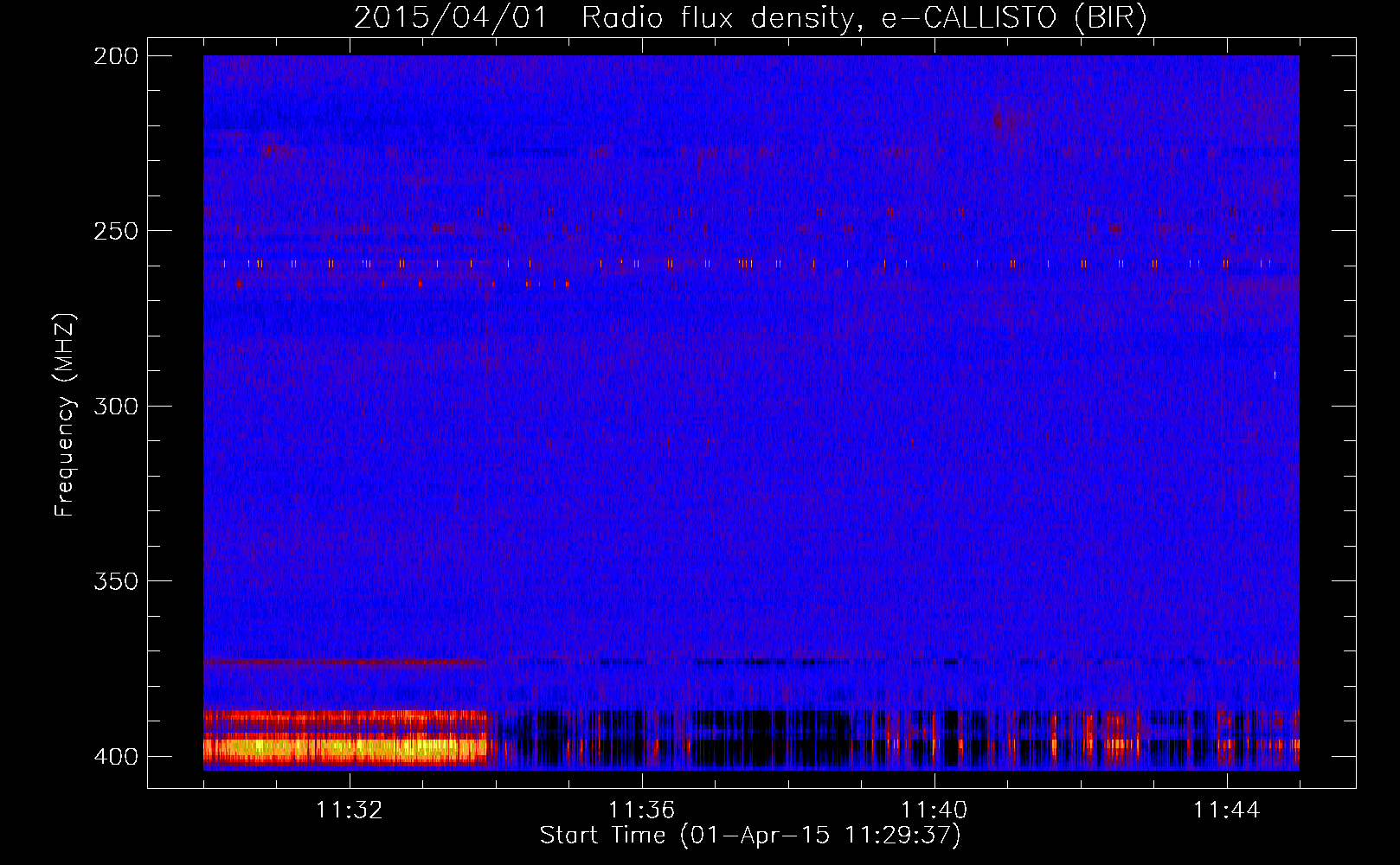Click the 200 frequency tick label
Image resolution: width=1400 pixels, height=865 pixels.
(x=115, y=55)
